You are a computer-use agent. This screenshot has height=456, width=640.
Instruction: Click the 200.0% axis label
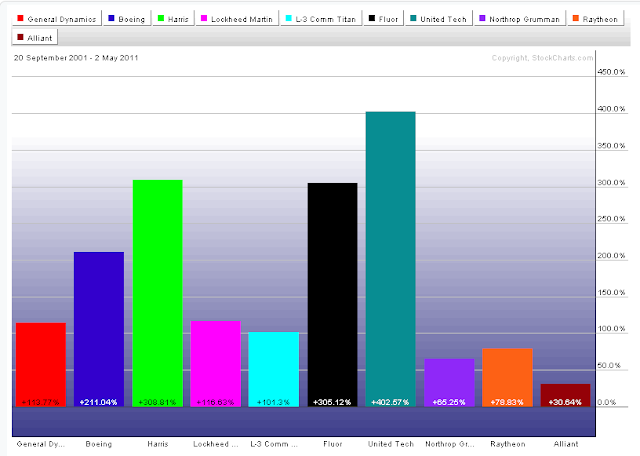(x=611, y=255)
